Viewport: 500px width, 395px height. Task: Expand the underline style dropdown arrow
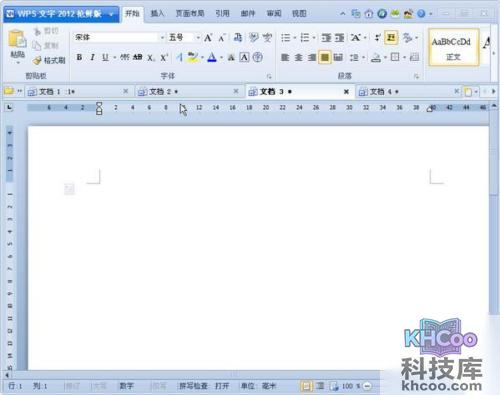pos(115,58)
